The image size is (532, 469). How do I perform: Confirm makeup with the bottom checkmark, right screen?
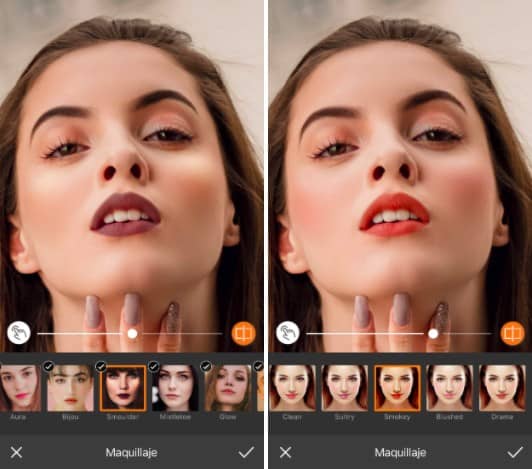[515, 452]
